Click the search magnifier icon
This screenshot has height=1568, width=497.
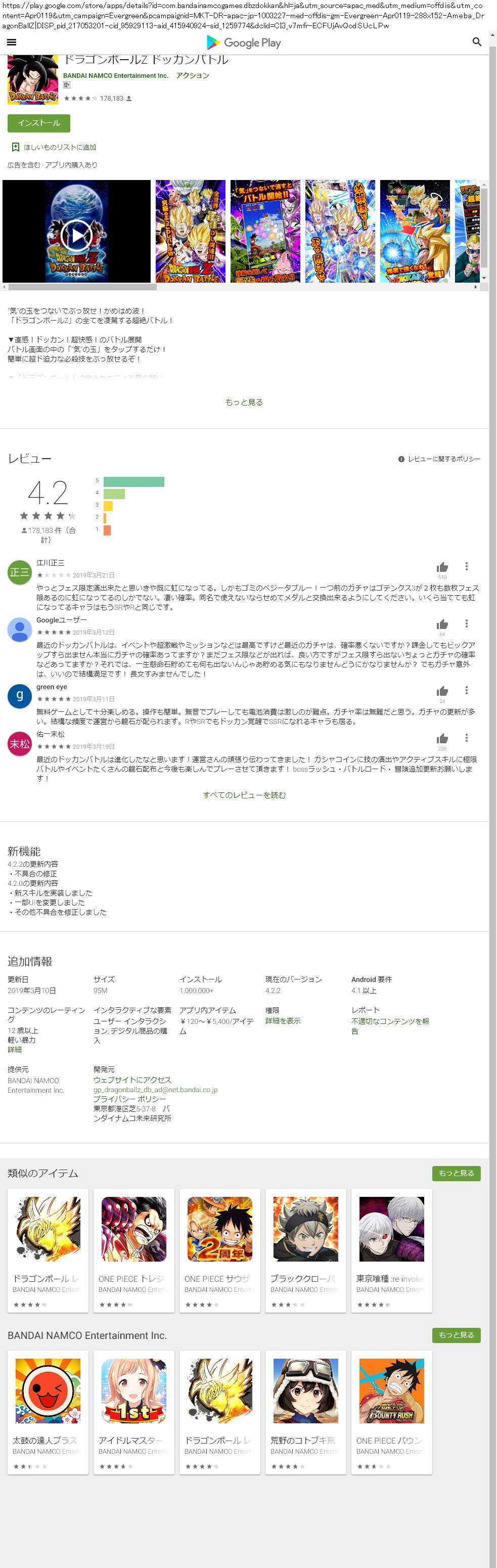(x=476, y=42)
